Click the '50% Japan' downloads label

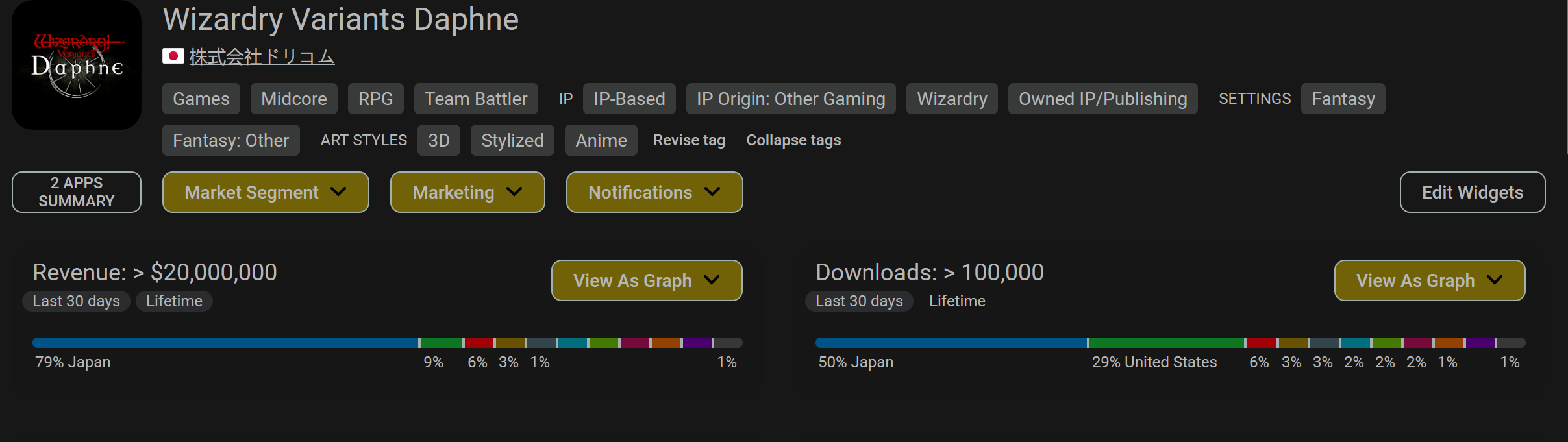click(856, 362)
